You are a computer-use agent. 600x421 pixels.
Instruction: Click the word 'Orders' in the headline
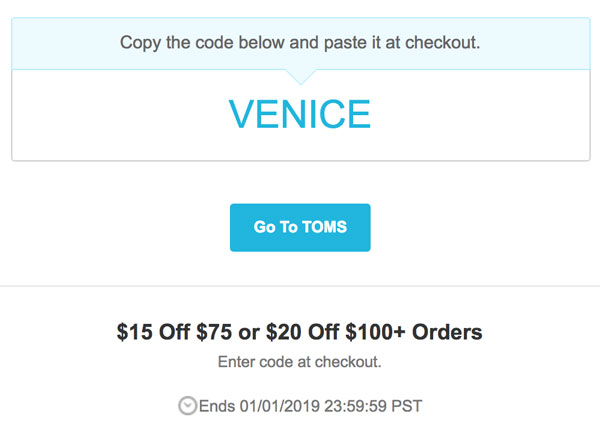448,331
